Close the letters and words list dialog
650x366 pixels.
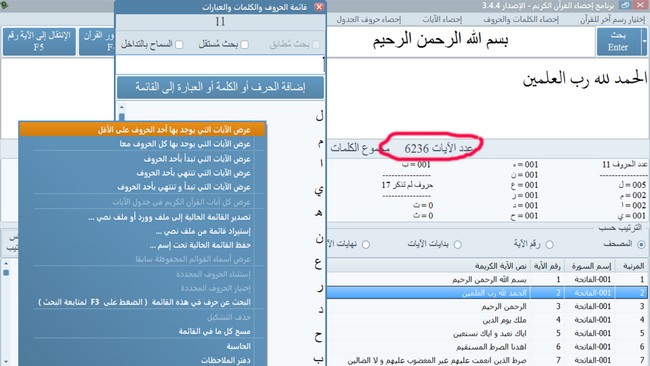tap(319, 7)
